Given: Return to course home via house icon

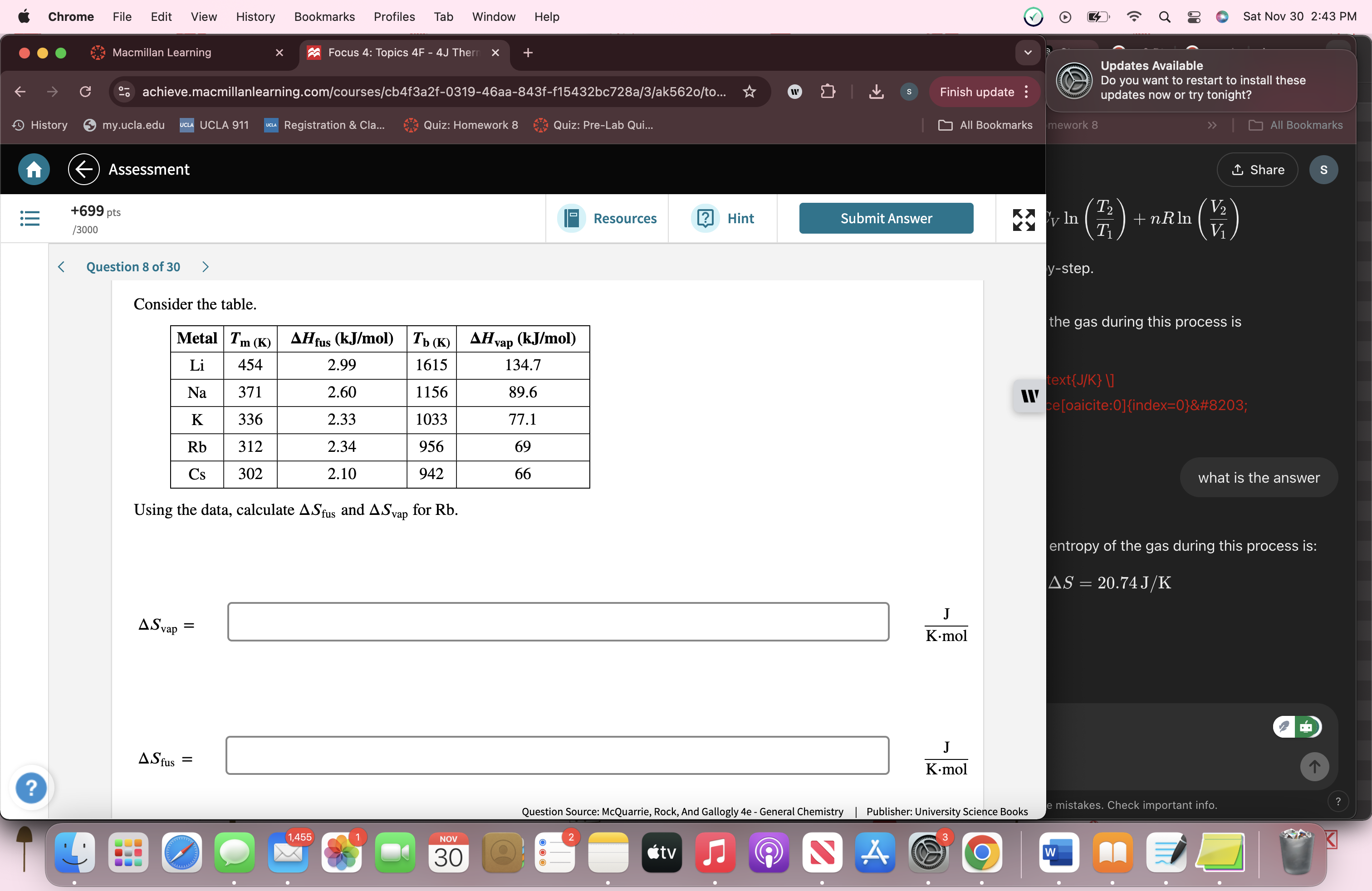Looking at the screenshot, I should (33, 169).
